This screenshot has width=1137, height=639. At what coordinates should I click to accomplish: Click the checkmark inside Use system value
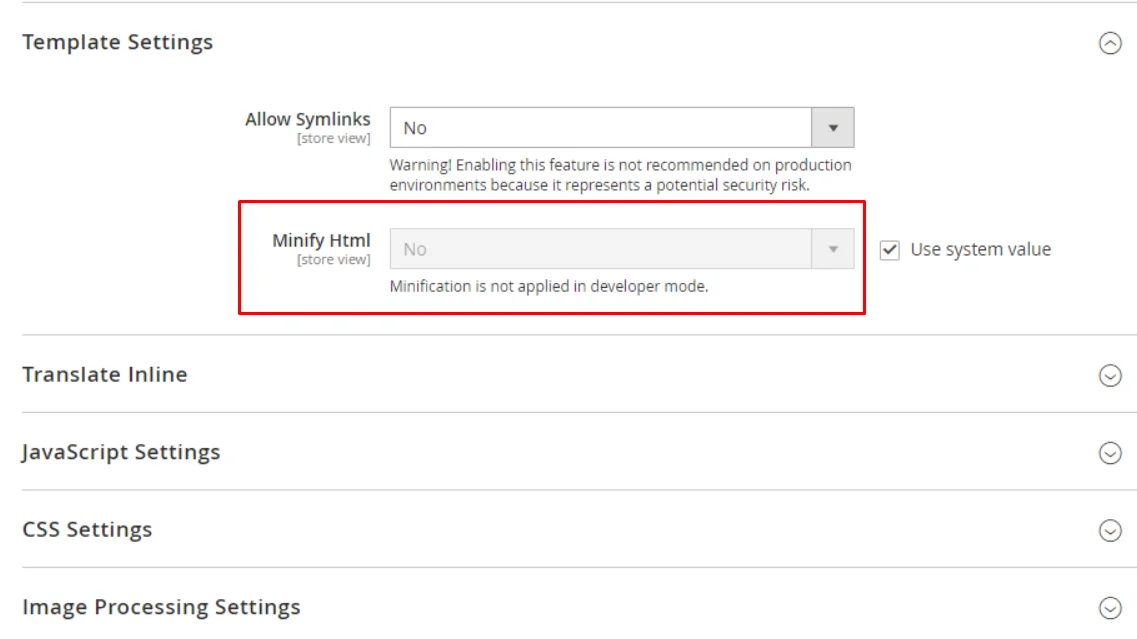[888, 249]
